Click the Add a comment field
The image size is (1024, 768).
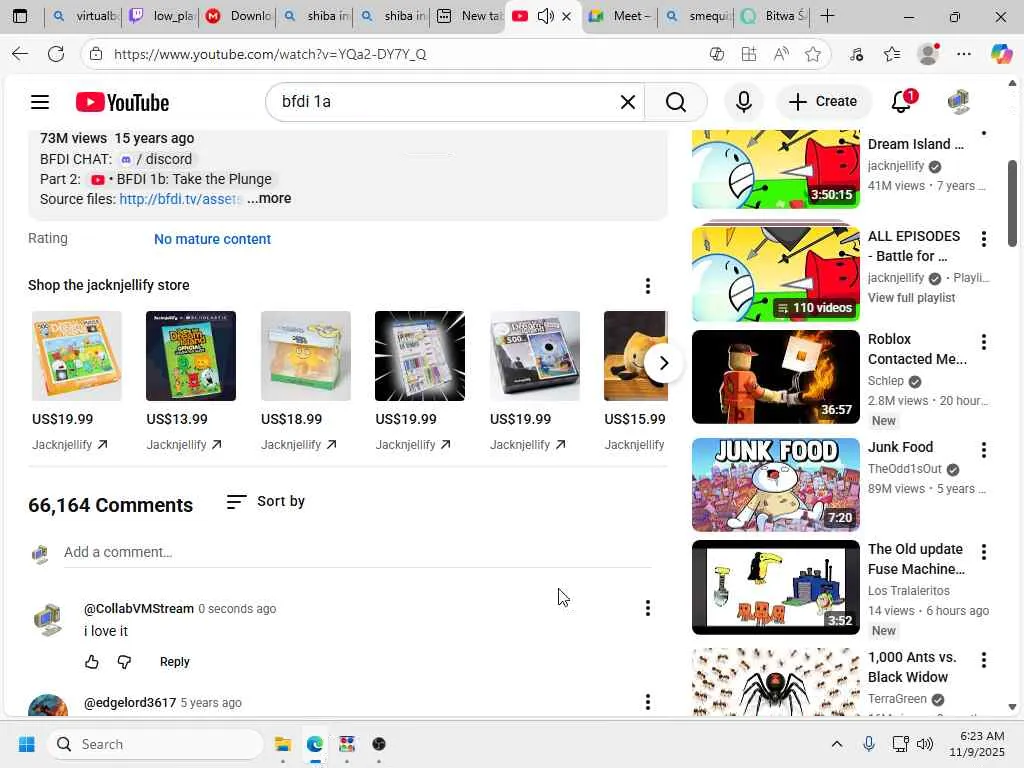(x=357, y=552)
